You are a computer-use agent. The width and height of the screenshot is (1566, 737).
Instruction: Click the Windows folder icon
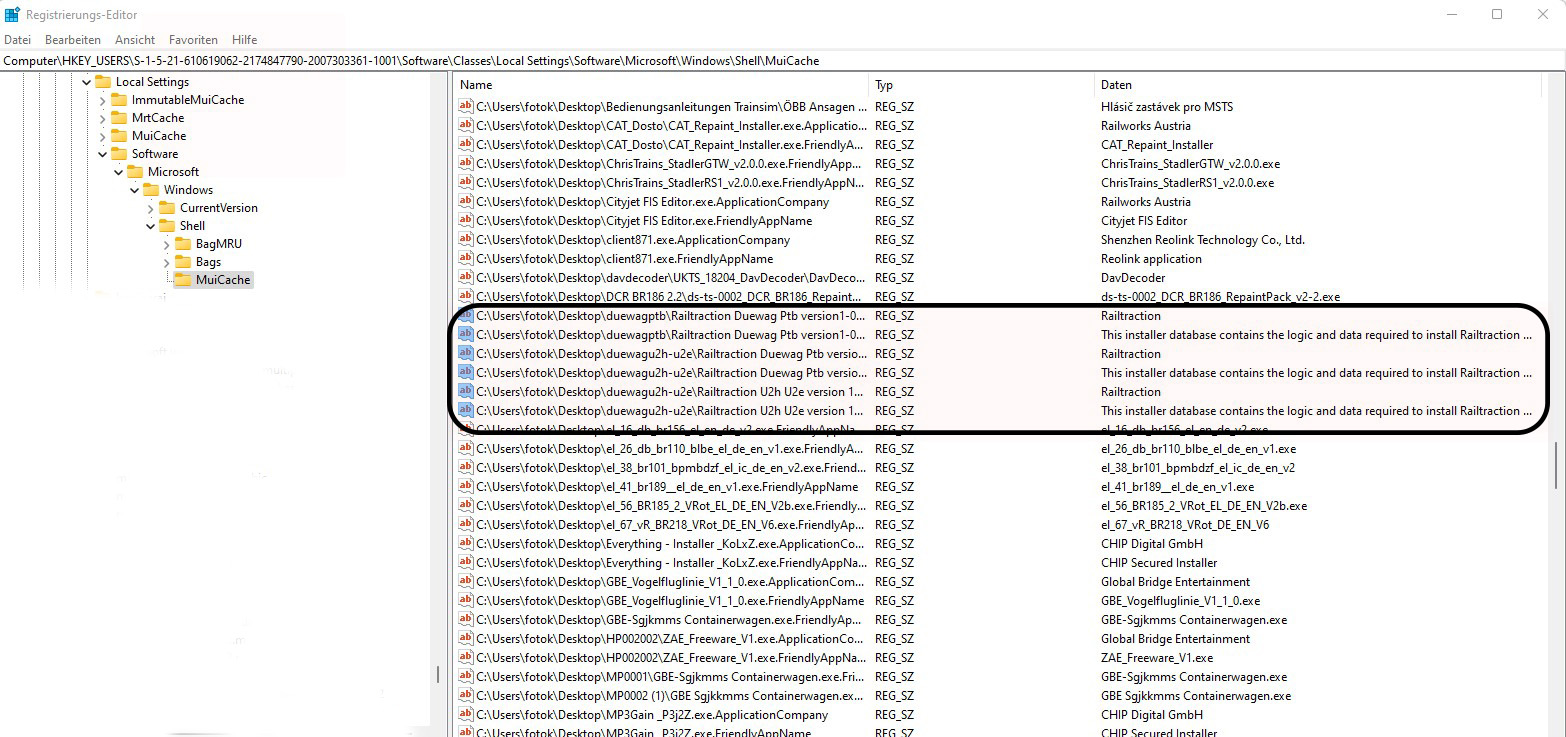151,190
